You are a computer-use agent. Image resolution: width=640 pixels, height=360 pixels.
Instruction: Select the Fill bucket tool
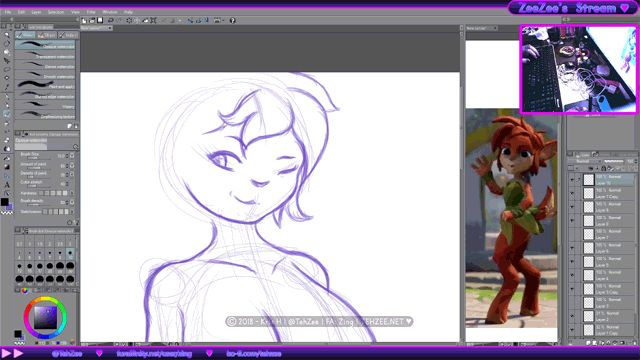coord(7,158)
